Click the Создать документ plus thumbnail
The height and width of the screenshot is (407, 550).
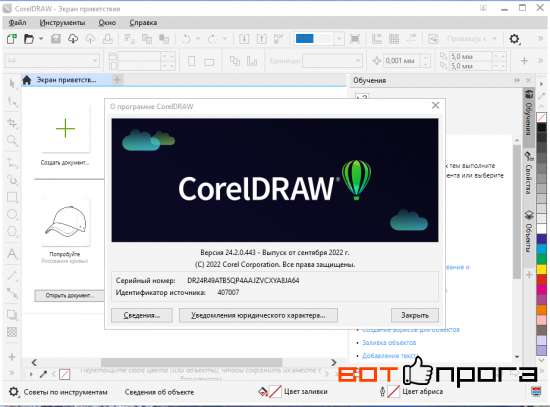coord(65,128)
